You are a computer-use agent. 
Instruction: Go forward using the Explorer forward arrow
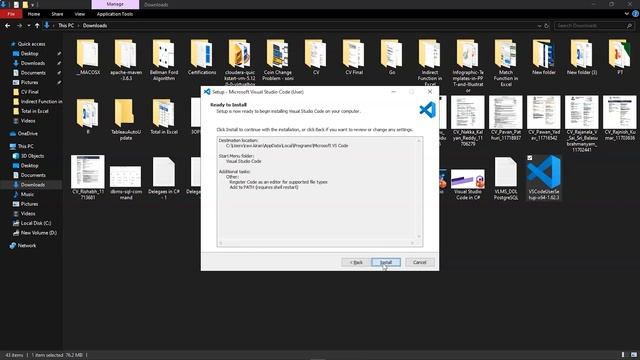19,25
